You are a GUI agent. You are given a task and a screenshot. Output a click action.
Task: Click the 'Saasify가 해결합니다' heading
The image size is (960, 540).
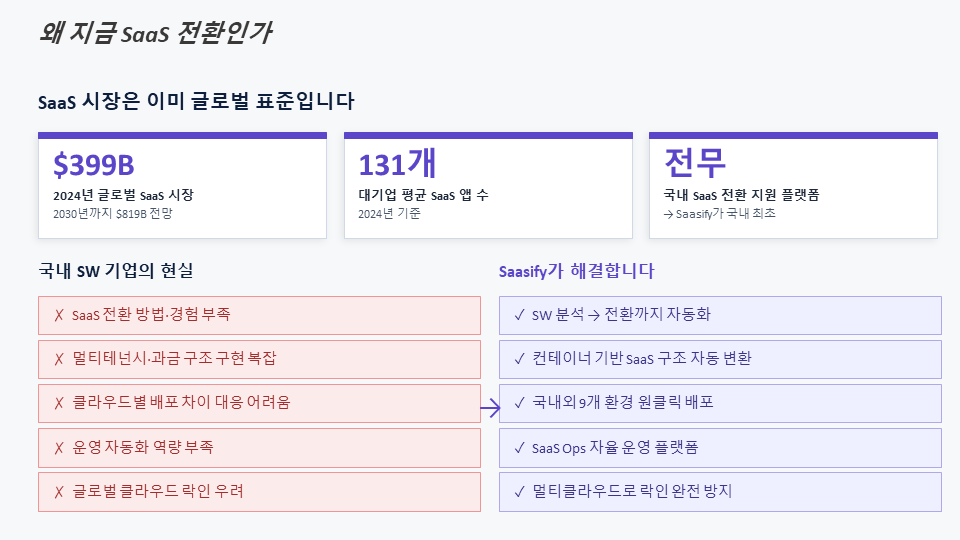(x=576, y=271)
